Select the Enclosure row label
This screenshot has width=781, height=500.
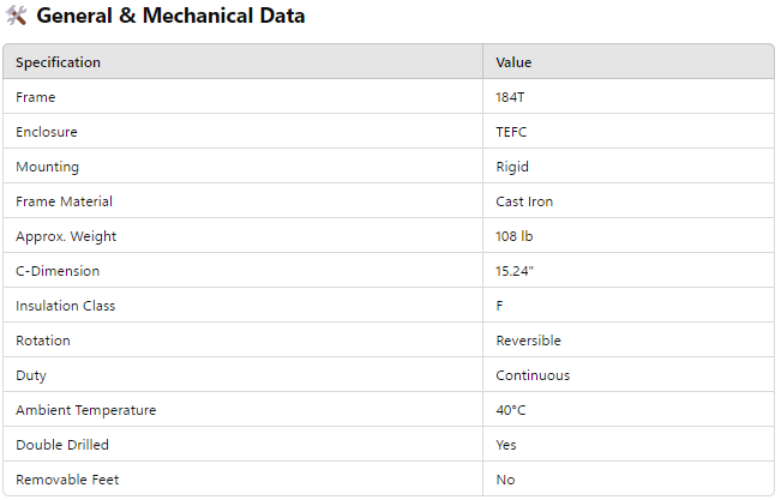click(46, 132)
